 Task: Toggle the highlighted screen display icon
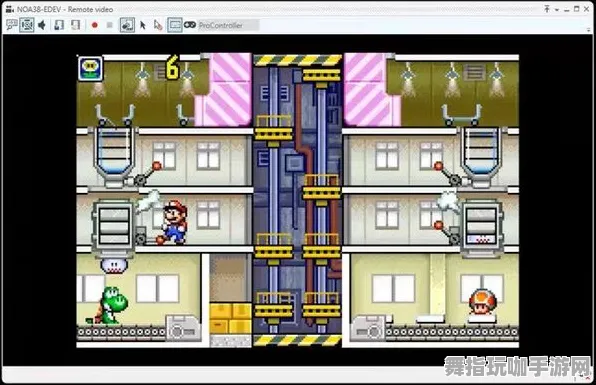tap(174, 25)
